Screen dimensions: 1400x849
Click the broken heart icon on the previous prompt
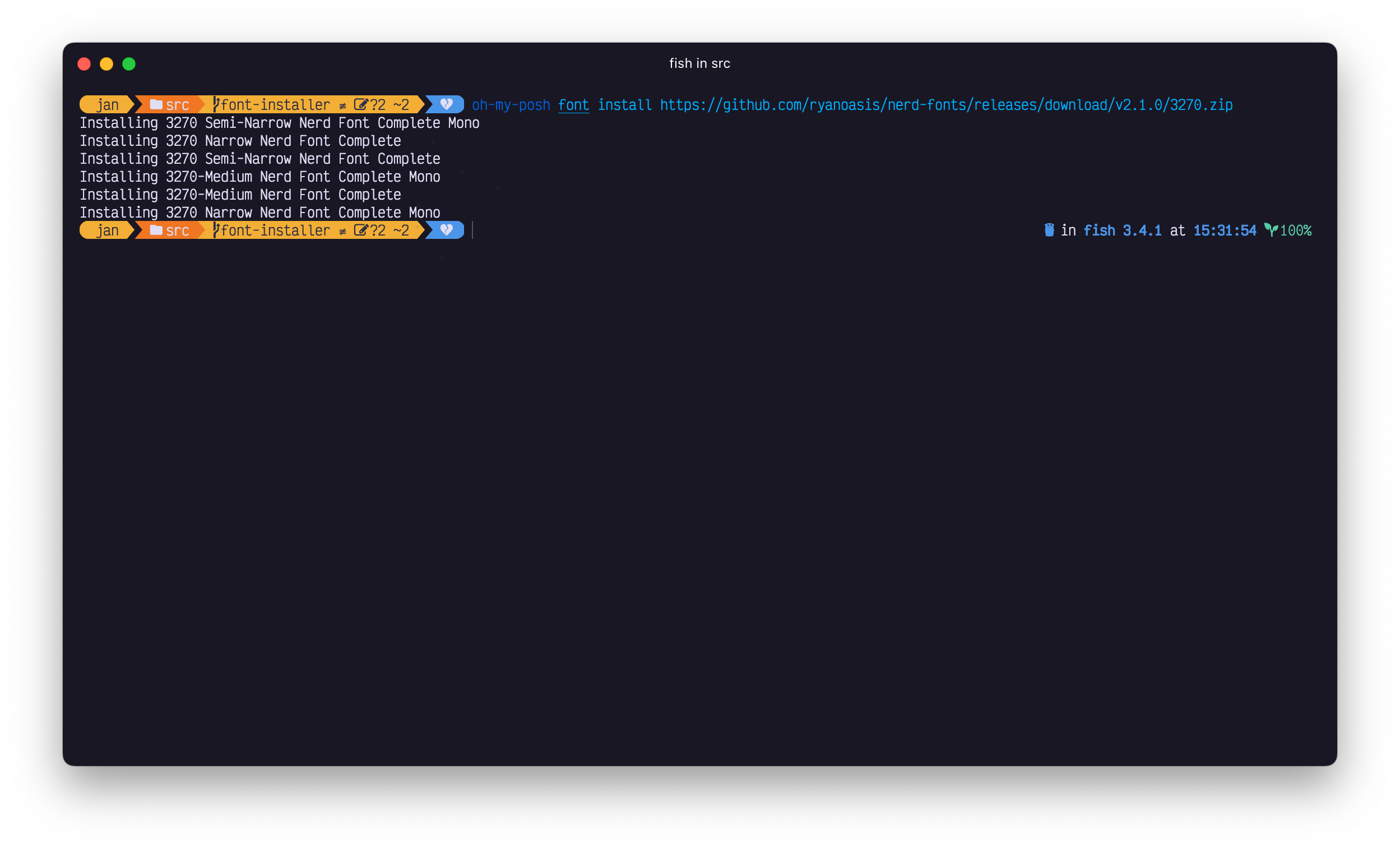click(447, 105)
